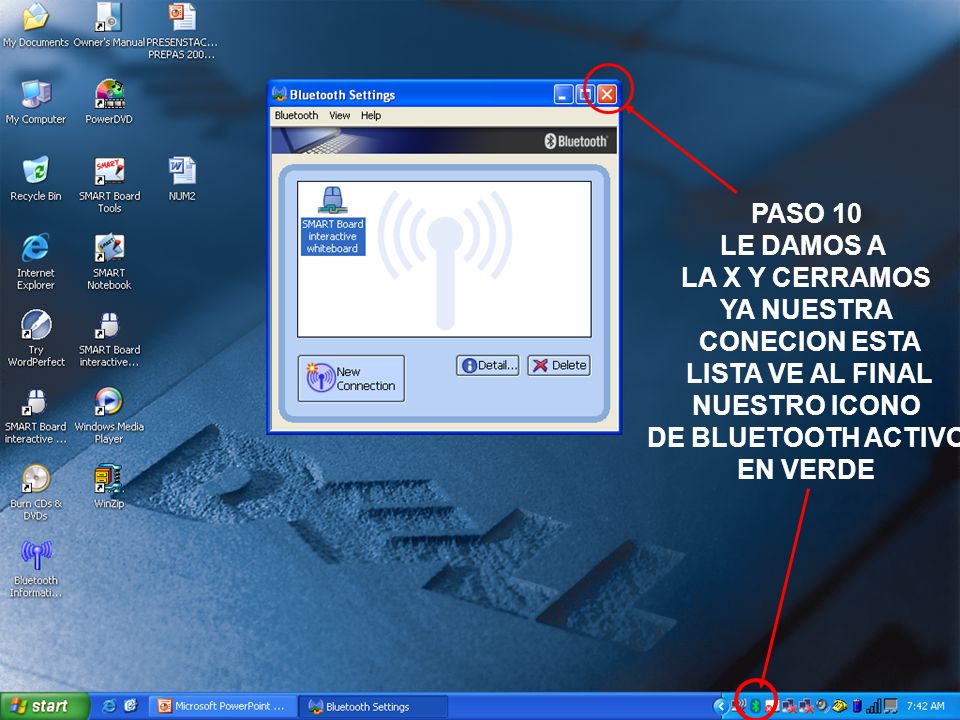Select the PRESENSTAC... PowerPoint file icon

[x=182, y=31]
